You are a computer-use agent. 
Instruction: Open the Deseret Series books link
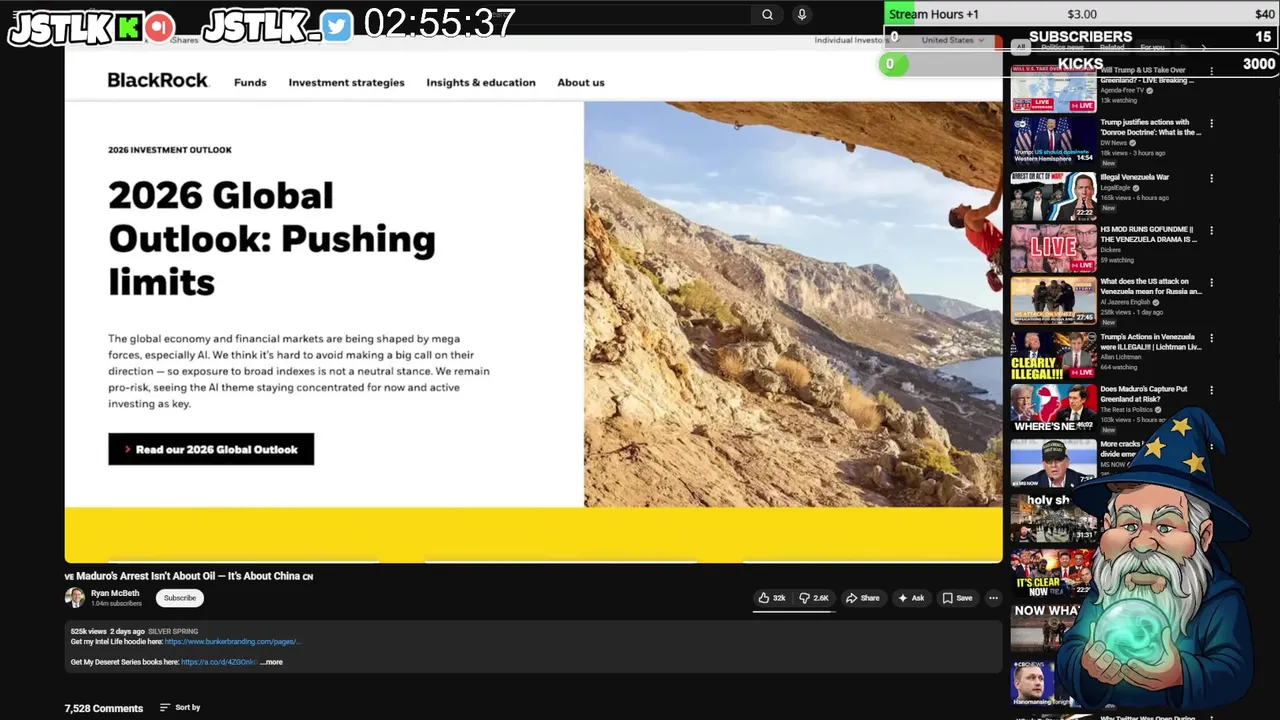pyautogui.click(x=219, y=662)
